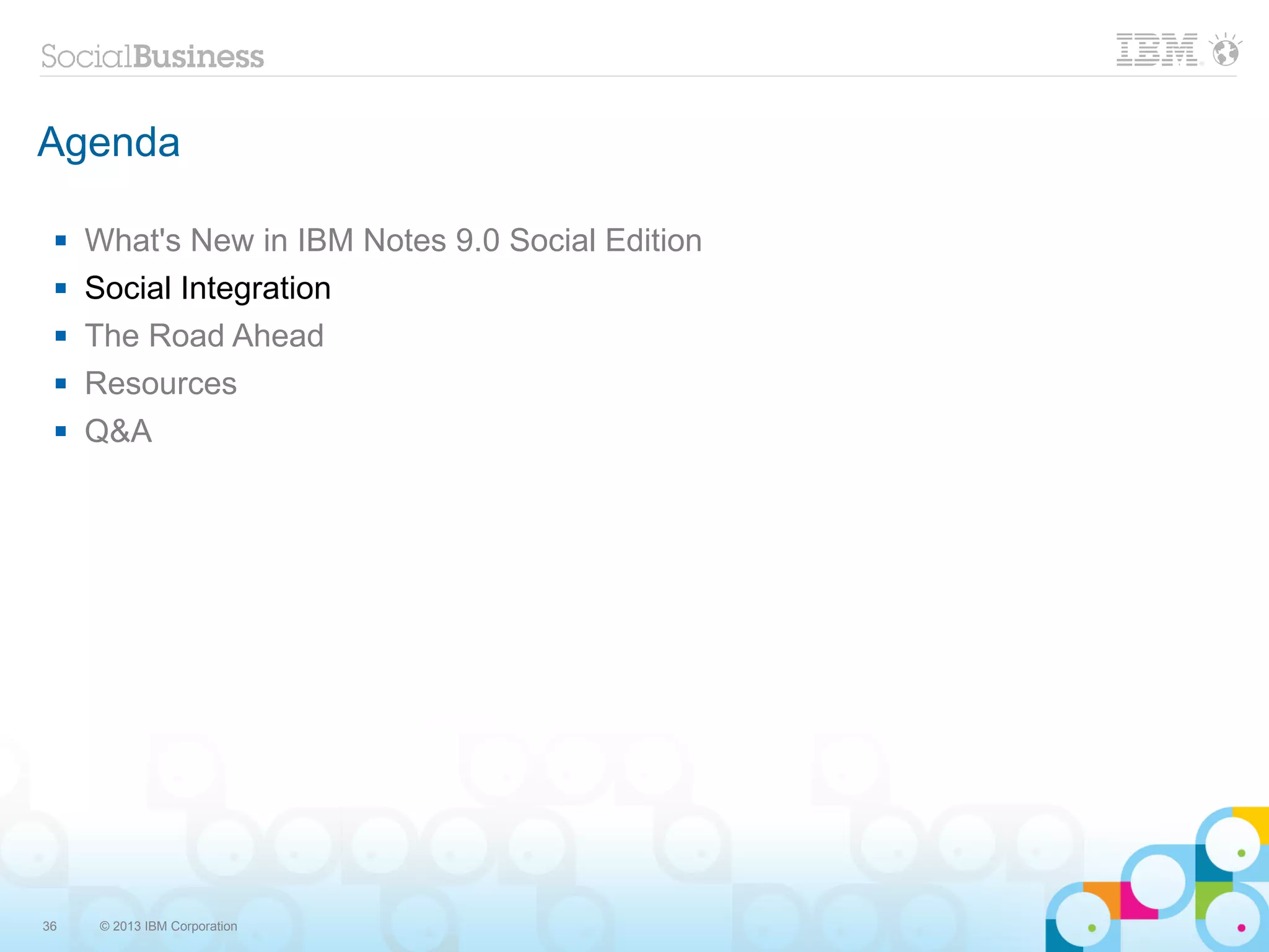Select 'The Road Ahead' agenda item
The image size is (1269, 952).
click(x=204, y=336)
